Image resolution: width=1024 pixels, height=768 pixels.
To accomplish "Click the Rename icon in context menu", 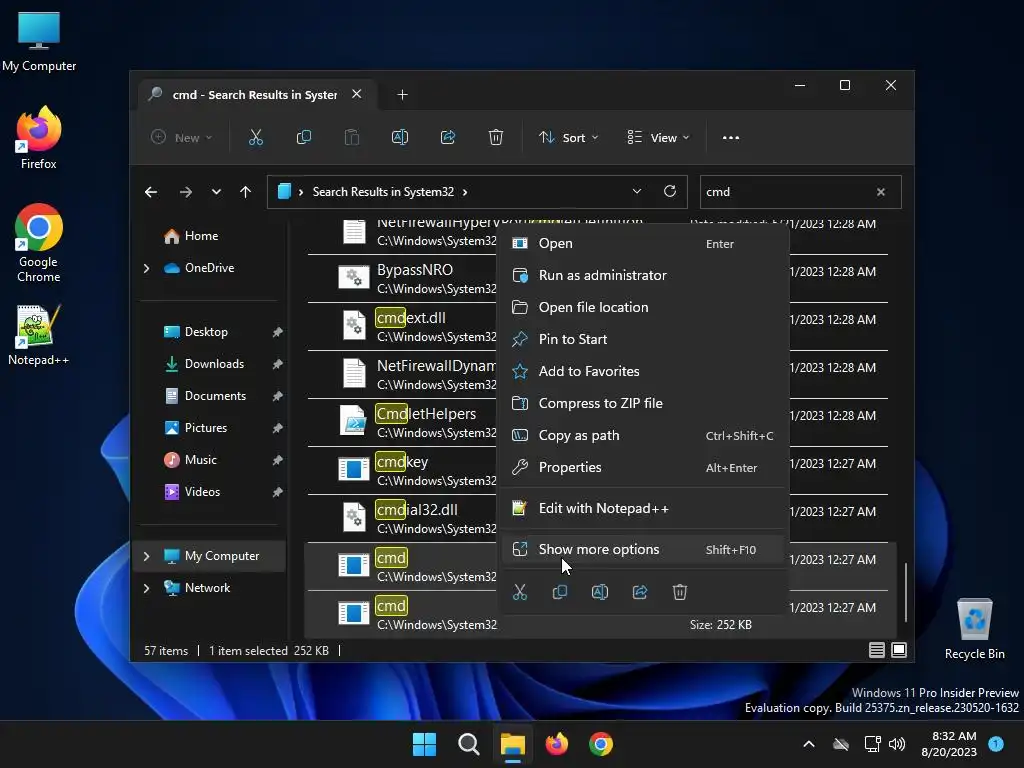I will click(x=600, y=592).
